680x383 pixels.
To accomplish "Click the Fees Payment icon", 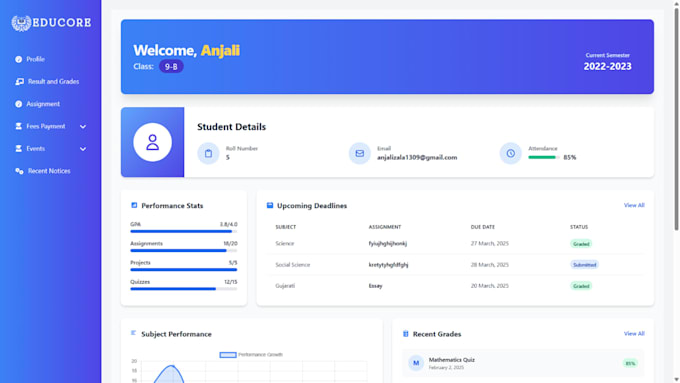I will point(18,126).
